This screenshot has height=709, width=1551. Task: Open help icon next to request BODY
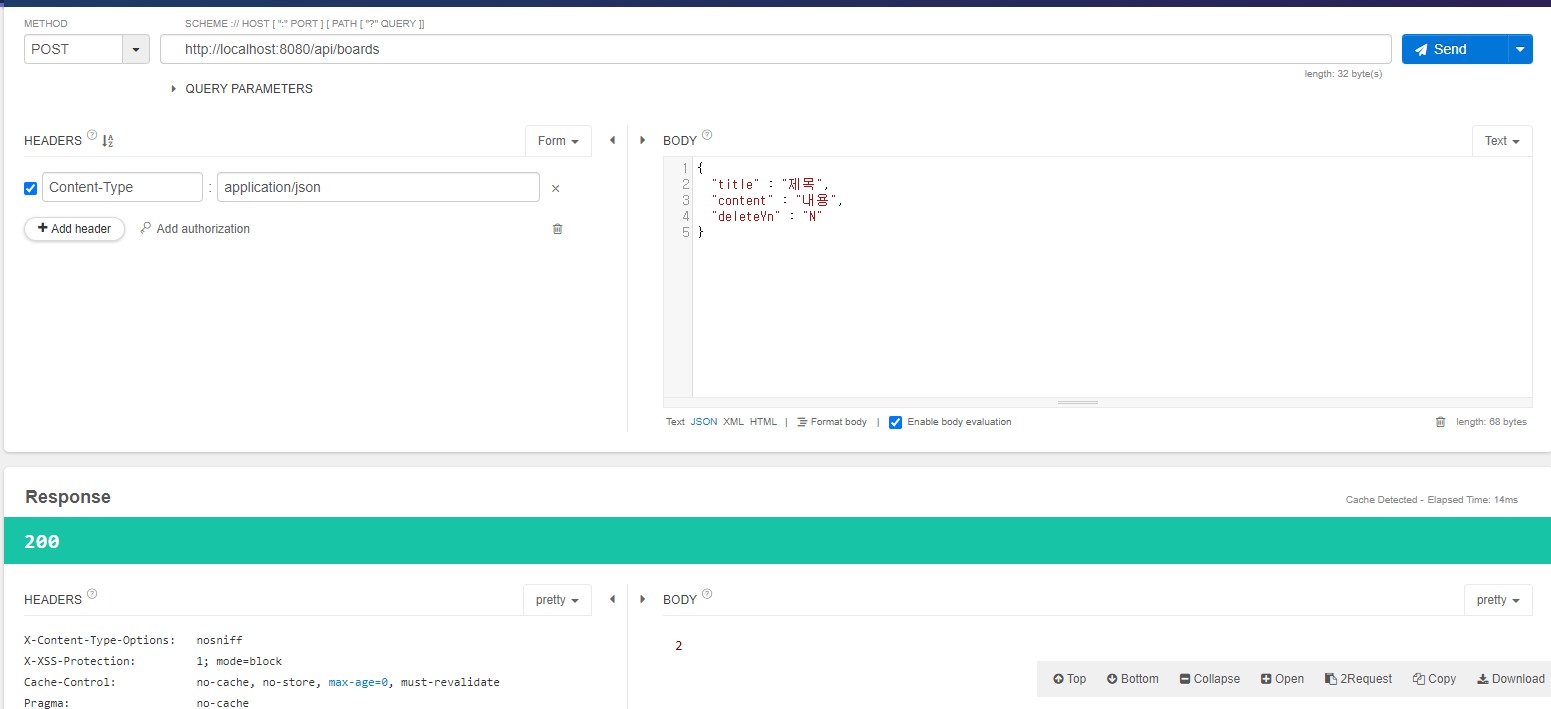(x=707, y=136)
